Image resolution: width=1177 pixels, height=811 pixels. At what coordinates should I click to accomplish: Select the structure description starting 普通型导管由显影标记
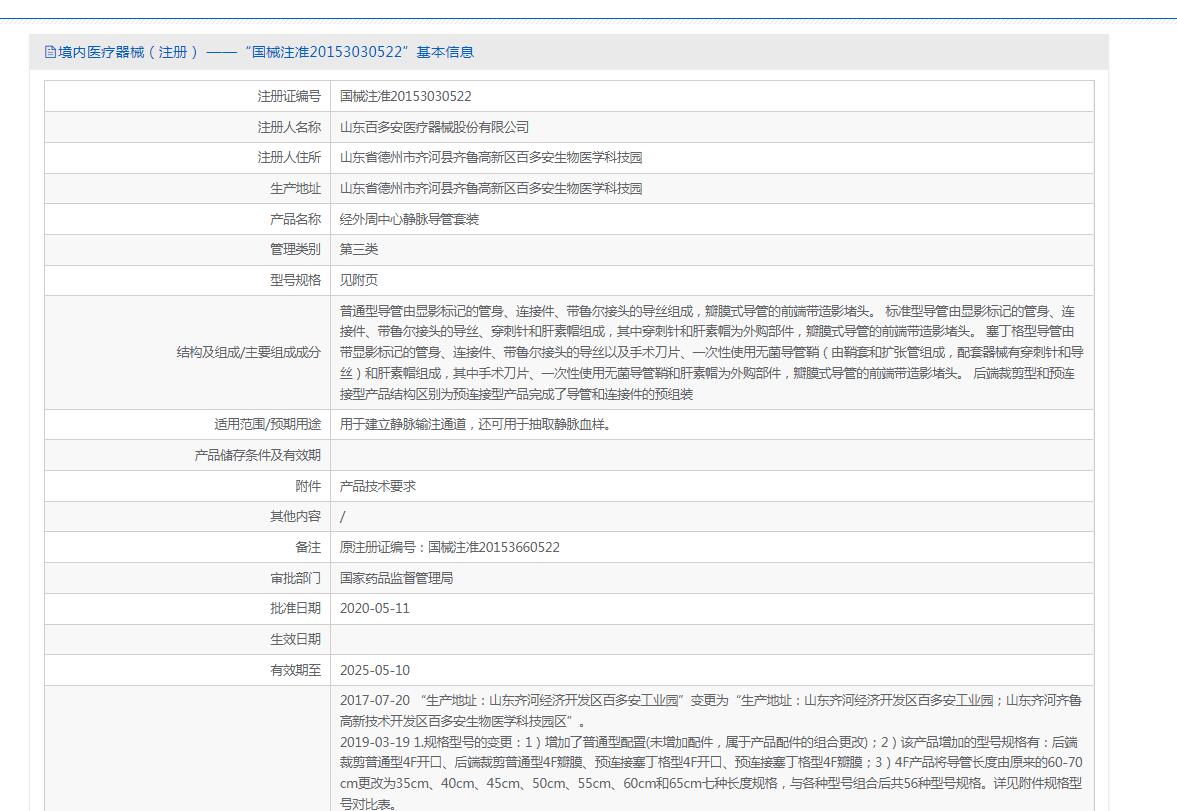pos(712,352)
